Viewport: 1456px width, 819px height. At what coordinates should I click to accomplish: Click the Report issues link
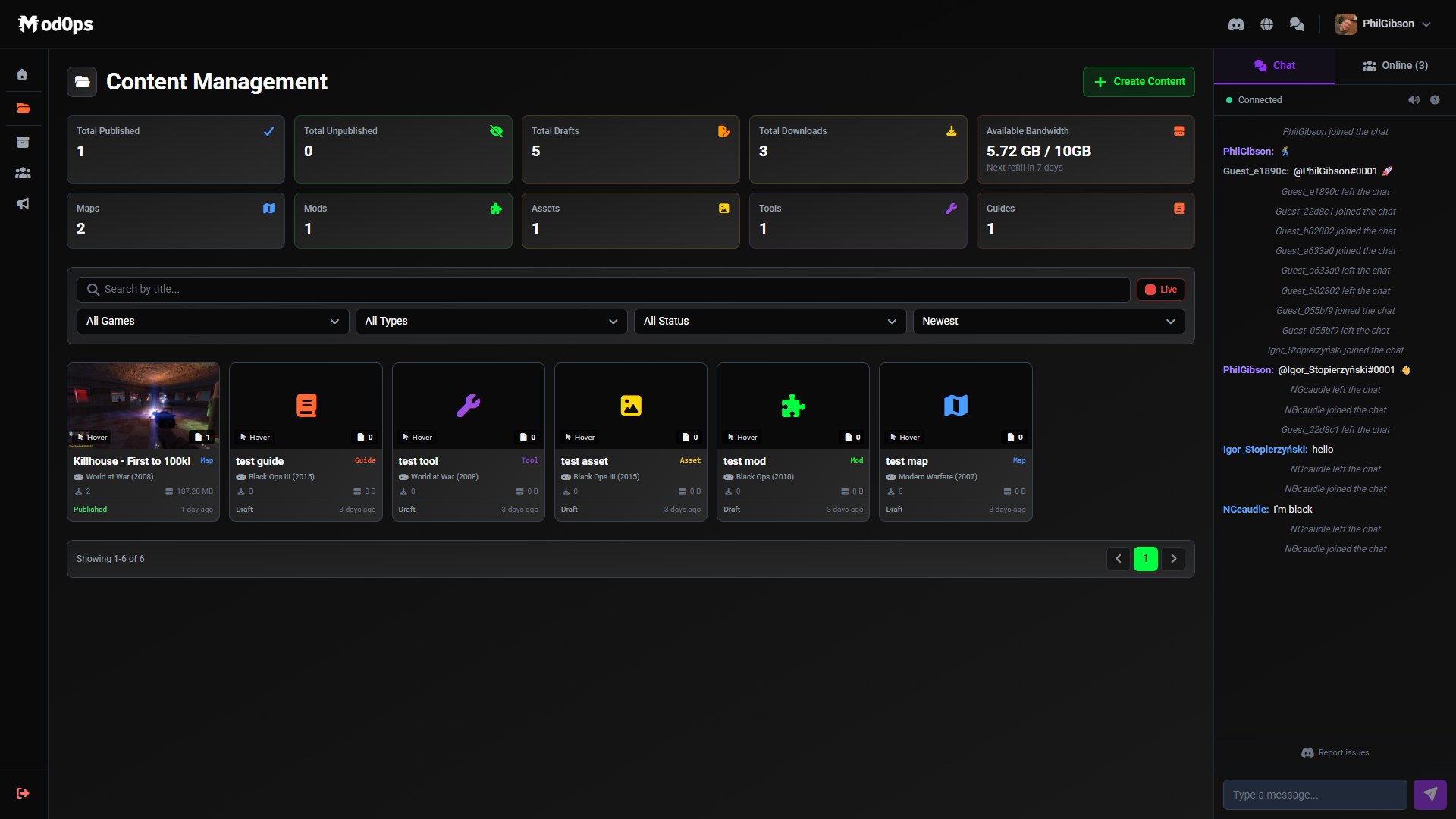click(x=1335, y=753)
